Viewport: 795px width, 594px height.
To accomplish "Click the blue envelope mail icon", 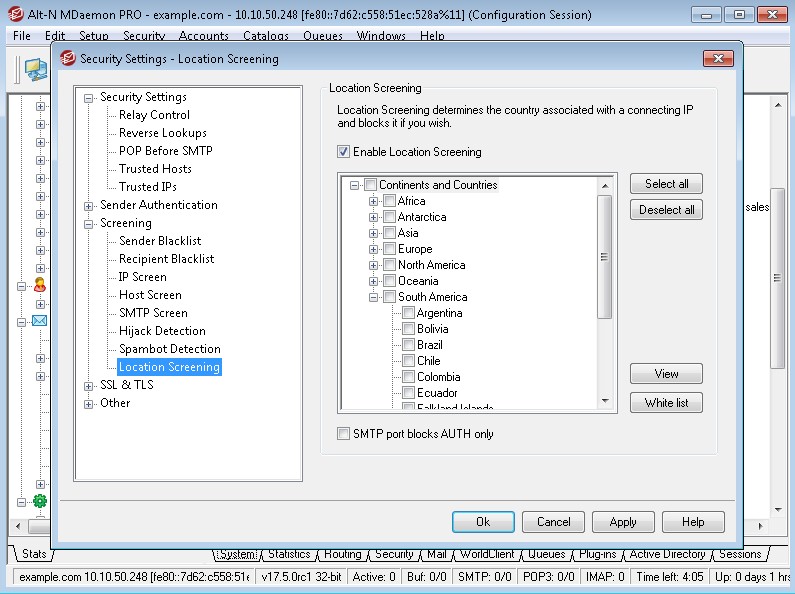I will pyautogui.click(x=40, y=321).
